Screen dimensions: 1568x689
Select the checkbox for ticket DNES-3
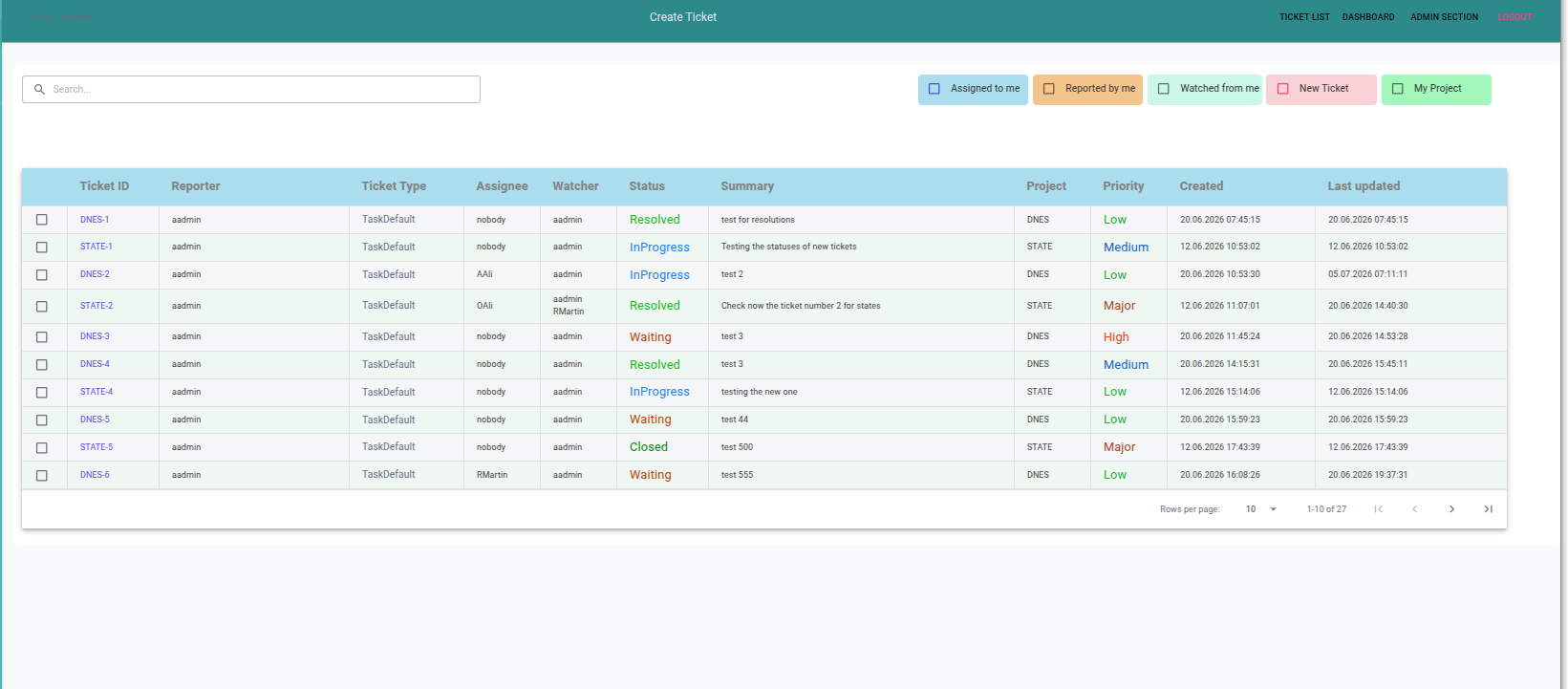coord(42,337)
